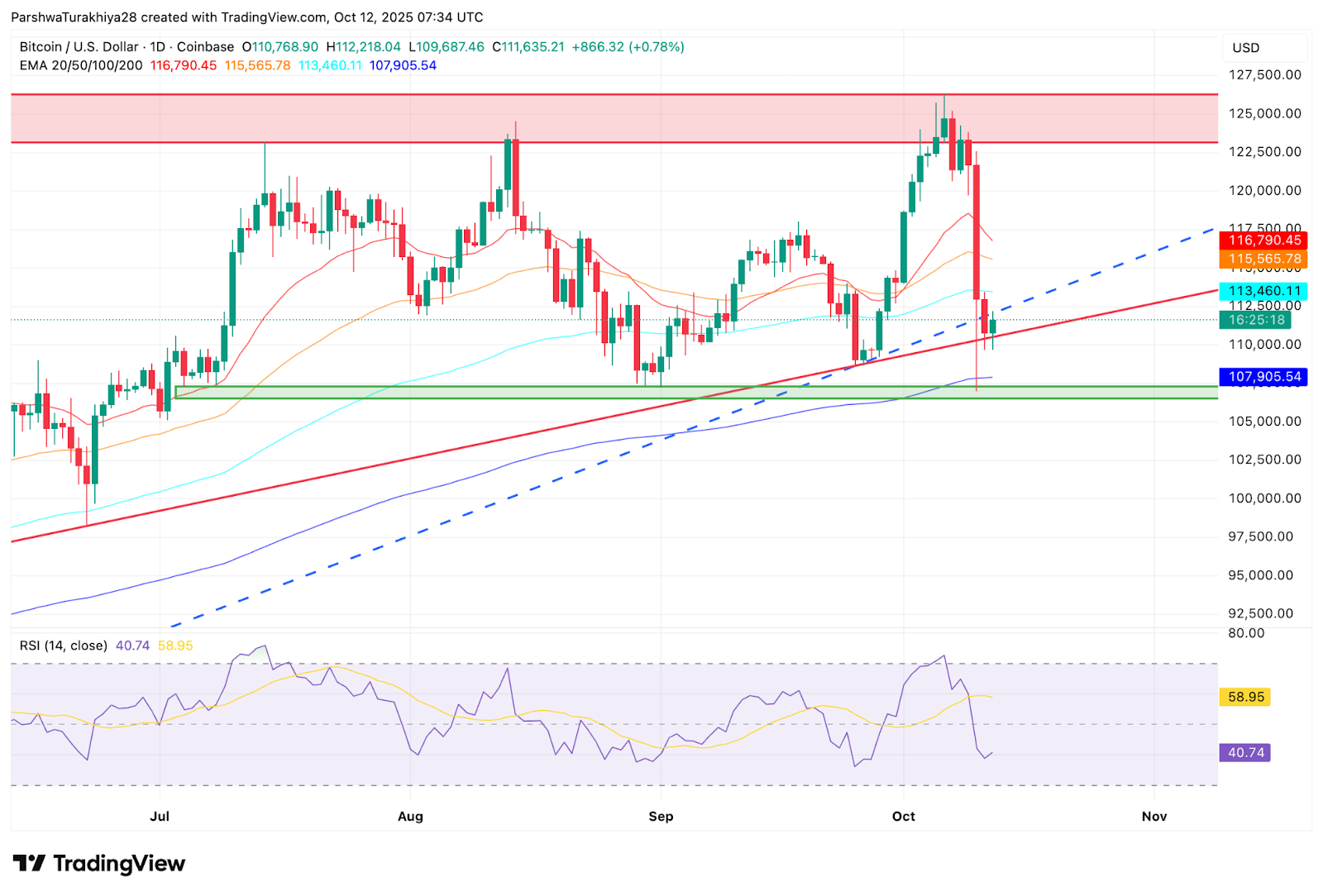Click the 100,000.00 price axis label

[x=1263, y=498]
